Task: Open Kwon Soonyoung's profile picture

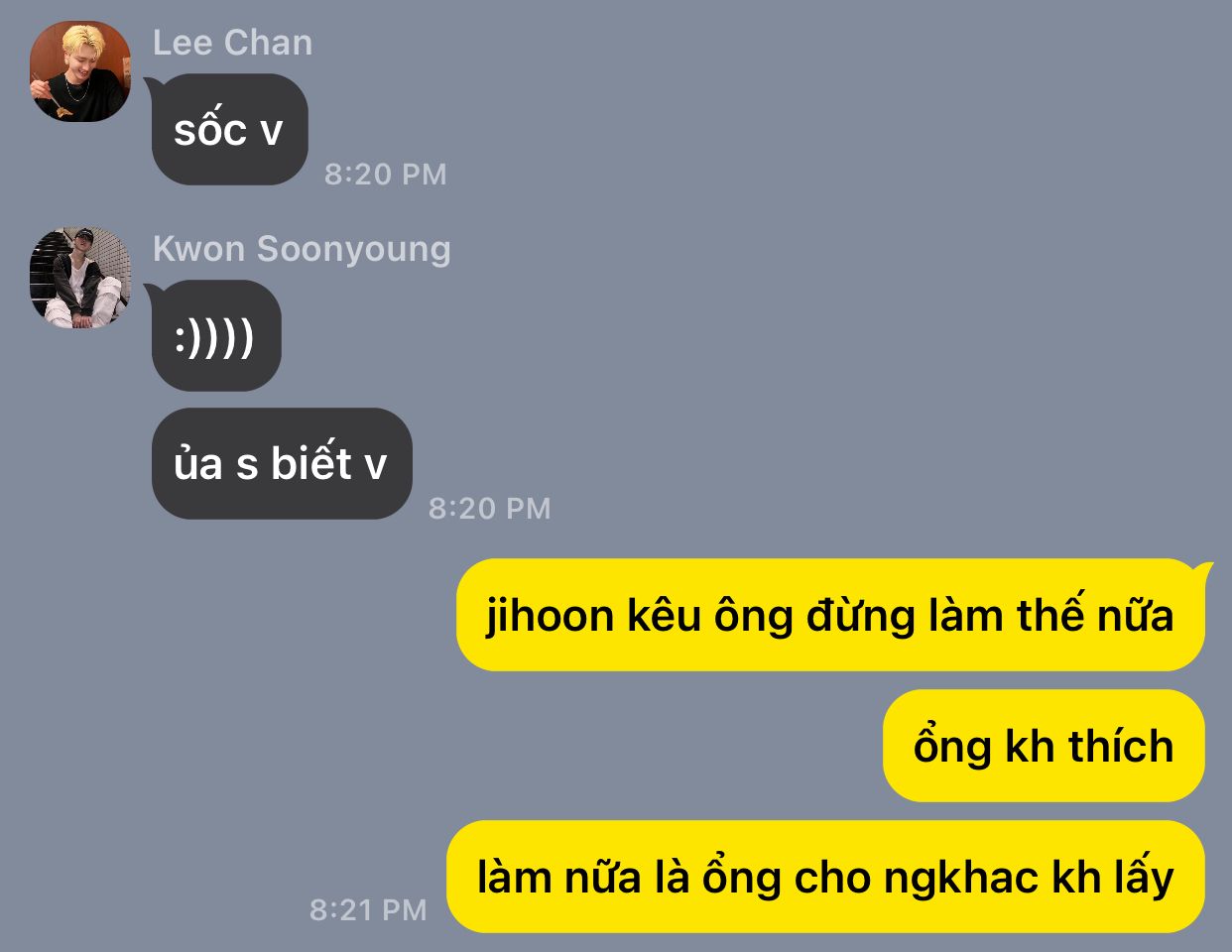Action: tap(80, 278)
